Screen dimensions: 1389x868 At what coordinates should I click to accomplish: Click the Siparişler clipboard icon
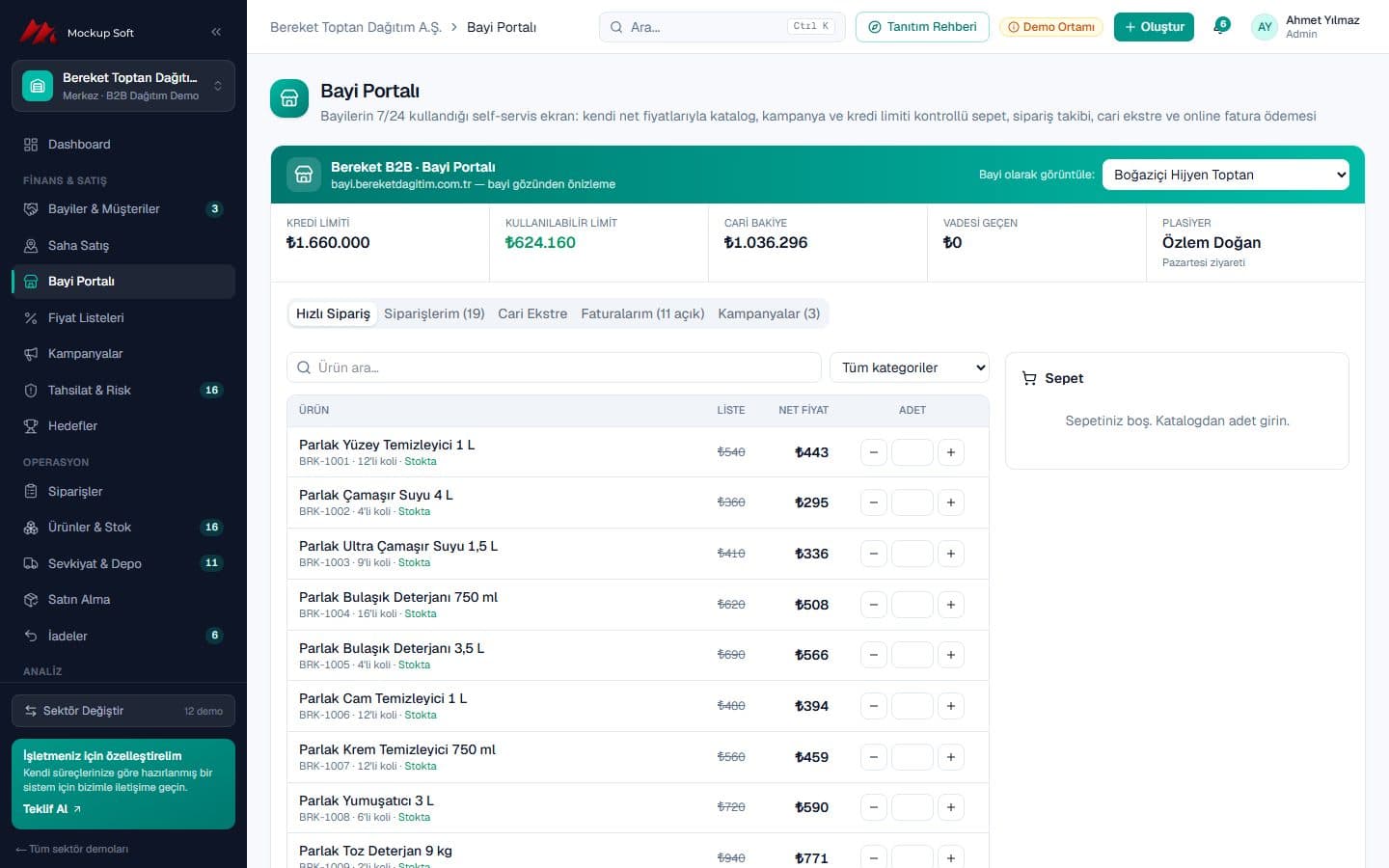[x=31, y=492]
